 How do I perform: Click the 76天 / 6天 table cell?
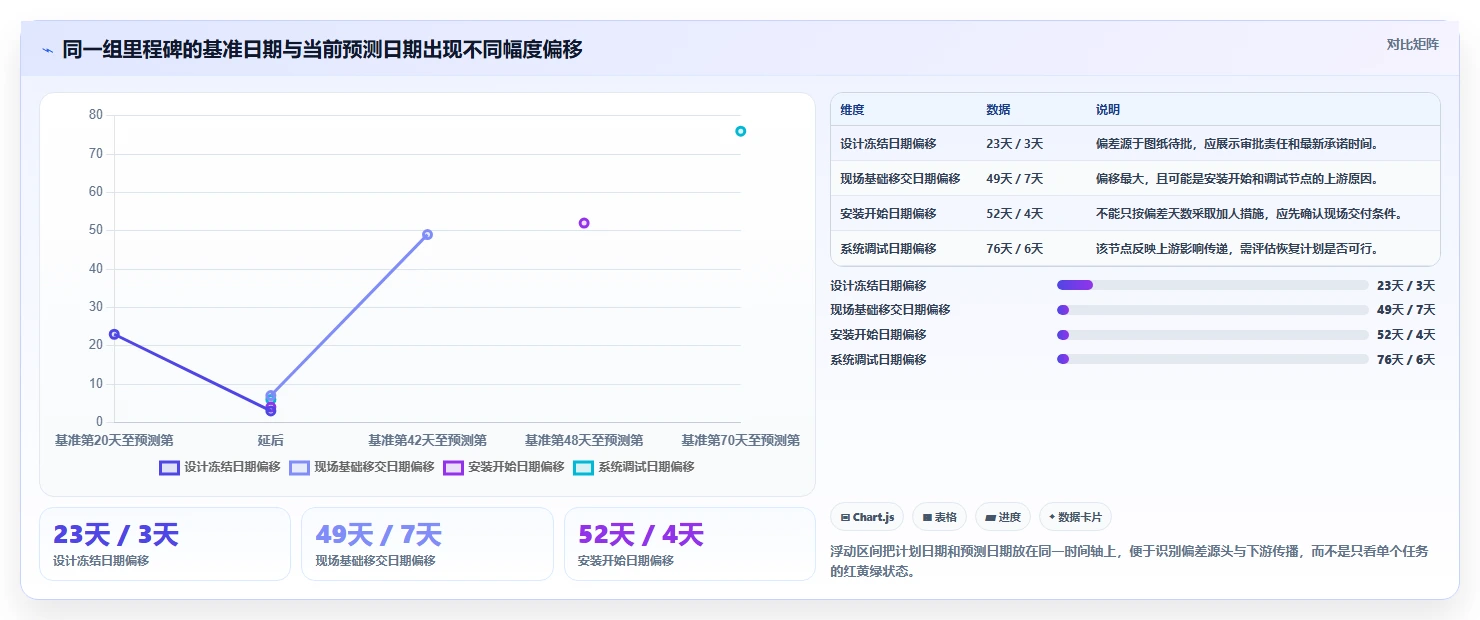click(x=1031, y=248)
